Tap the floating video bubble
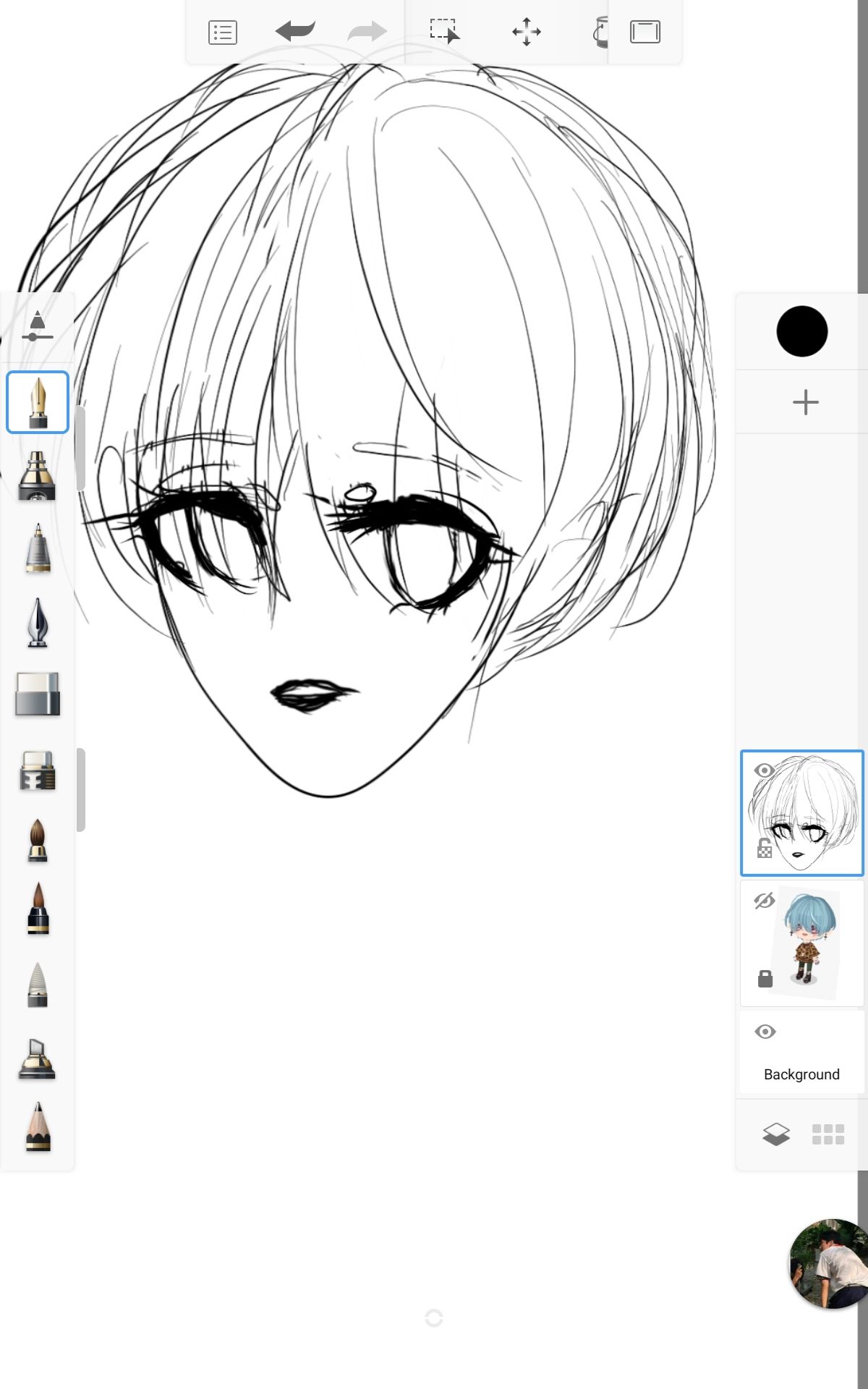868x1389 pixels. tap(828, 1264)
